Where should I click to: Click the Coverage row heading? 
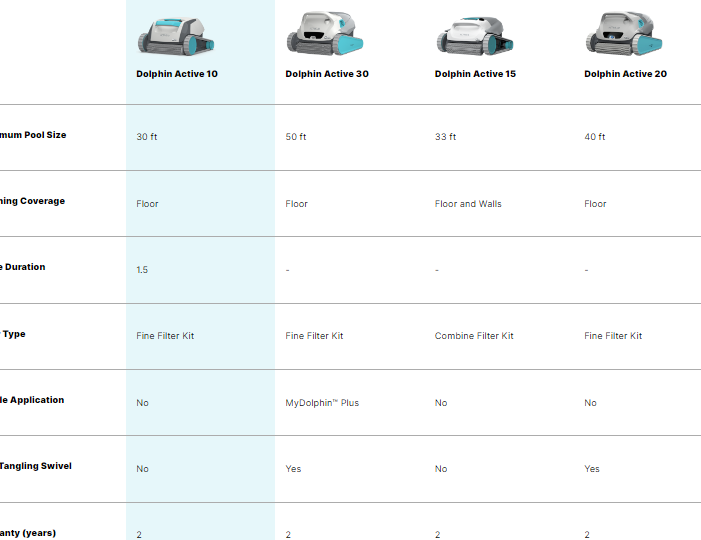click(33, 201)
